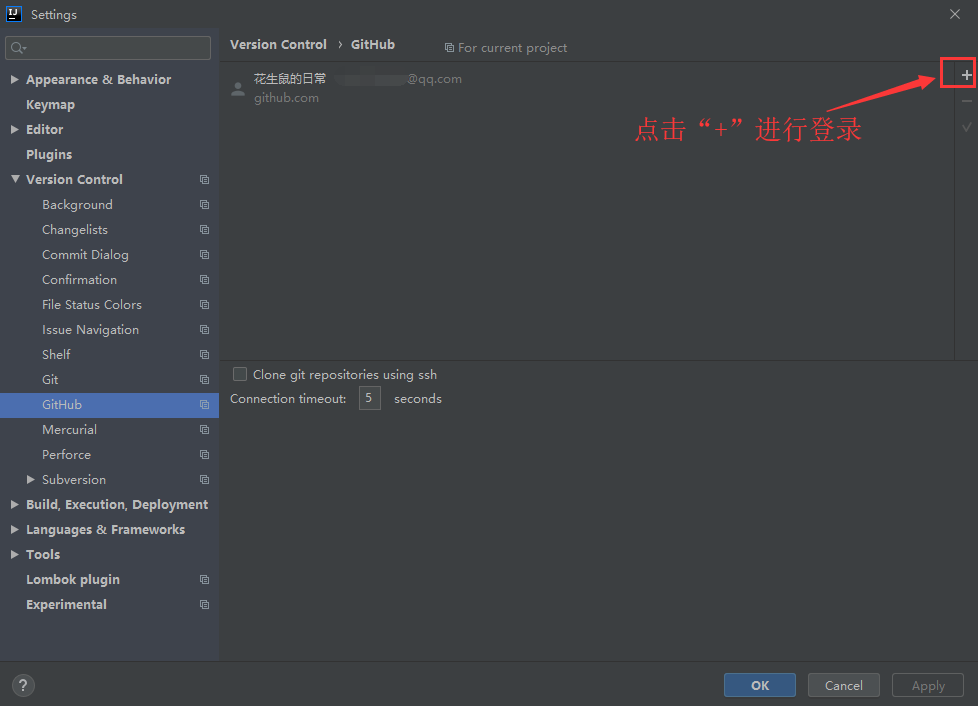The height and width of the screenshot is (706, 978).
Task: Click the plus icon to add GitHub account
Action: [966, 75]
